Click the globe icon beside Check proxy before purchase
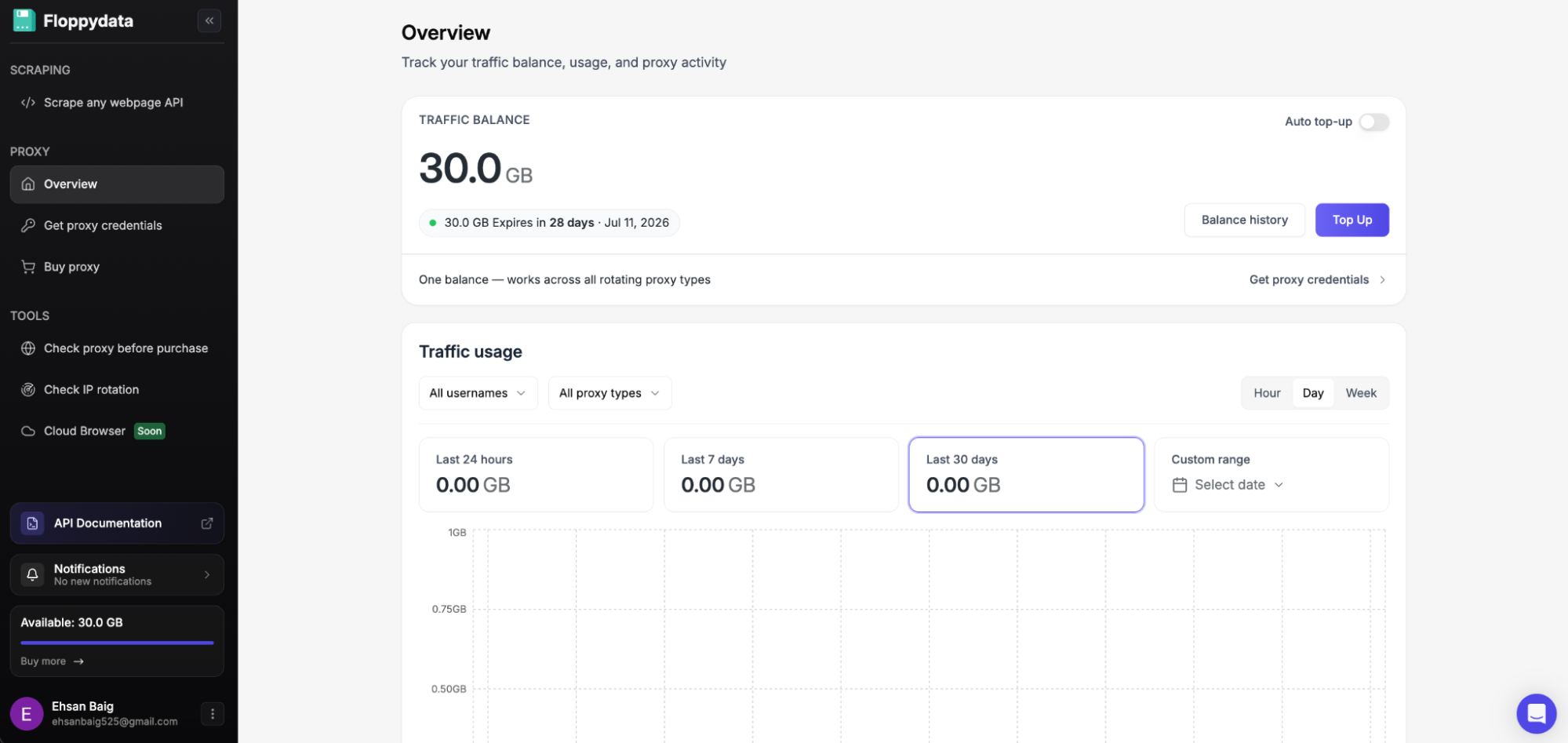 pyautogui.click(x=28, y=348)
